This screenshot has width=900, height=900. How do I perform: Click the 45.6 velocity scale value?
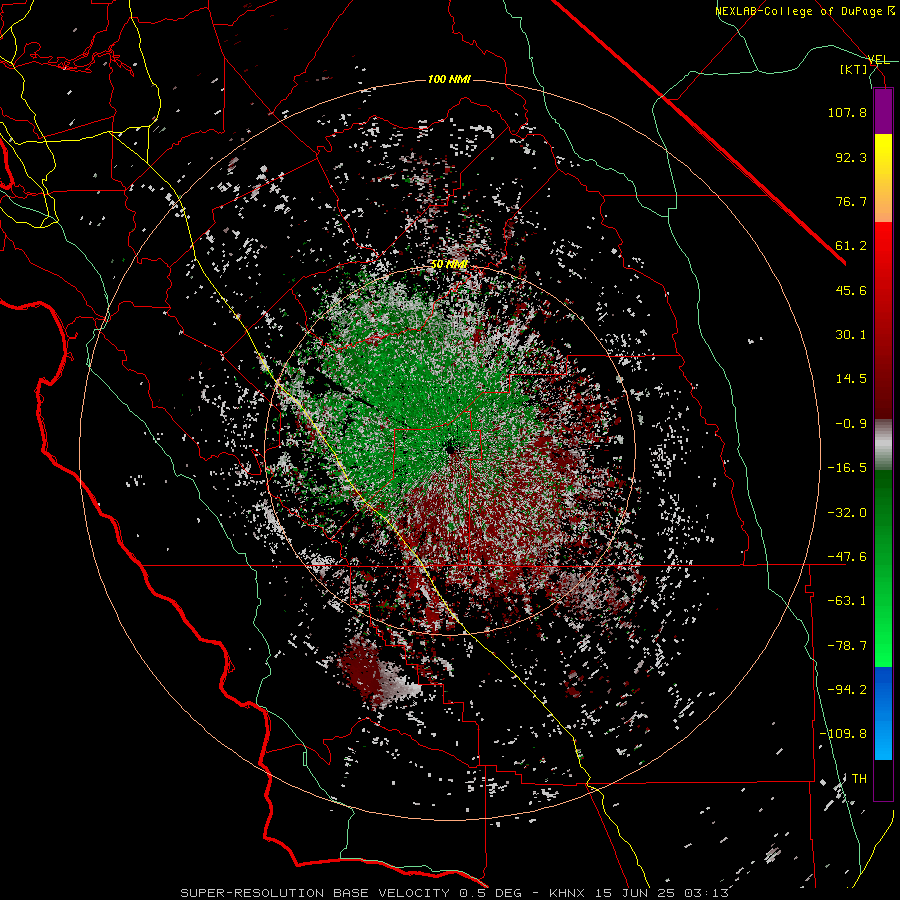851,290
